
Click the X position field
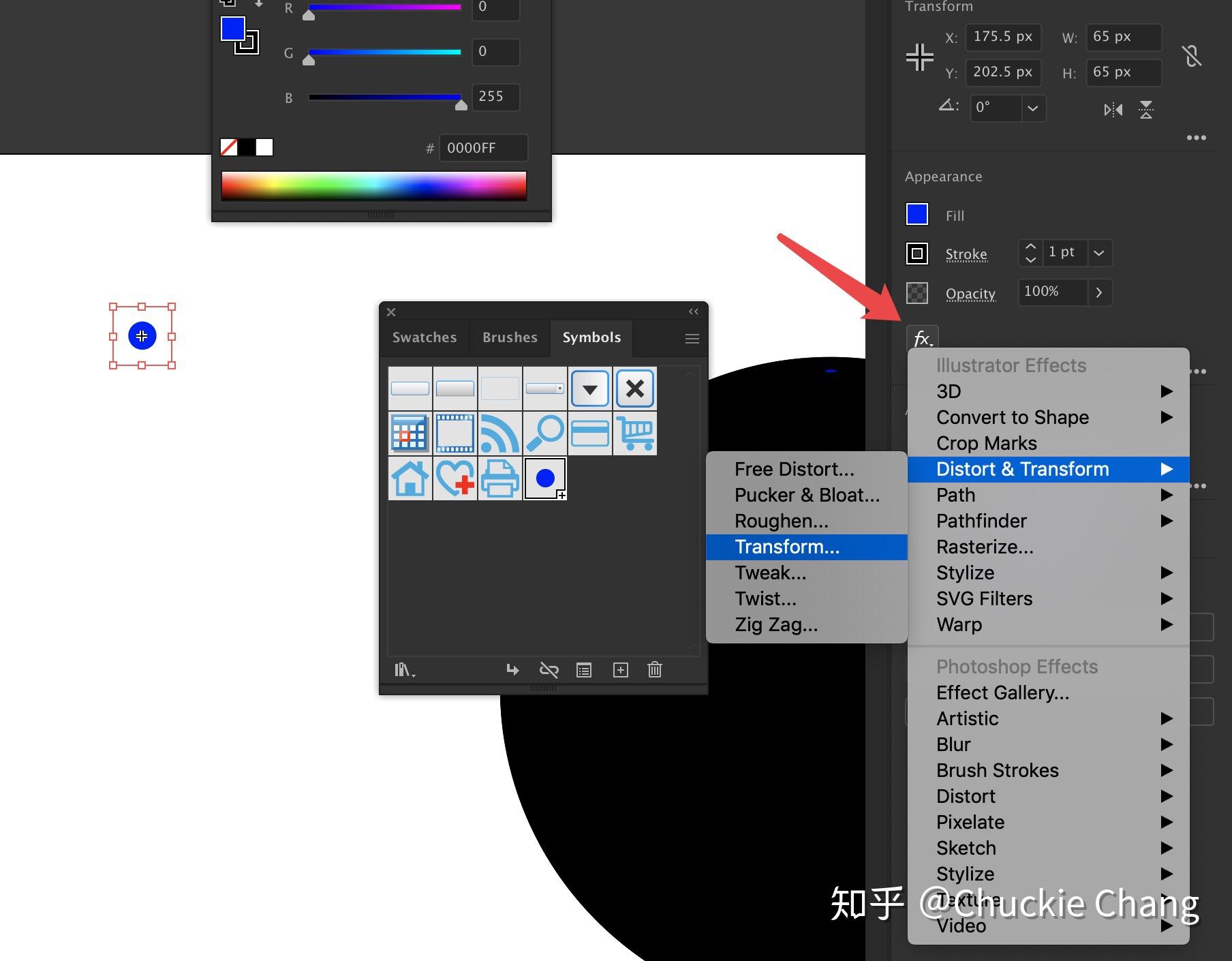click(x=1002, y=37)
